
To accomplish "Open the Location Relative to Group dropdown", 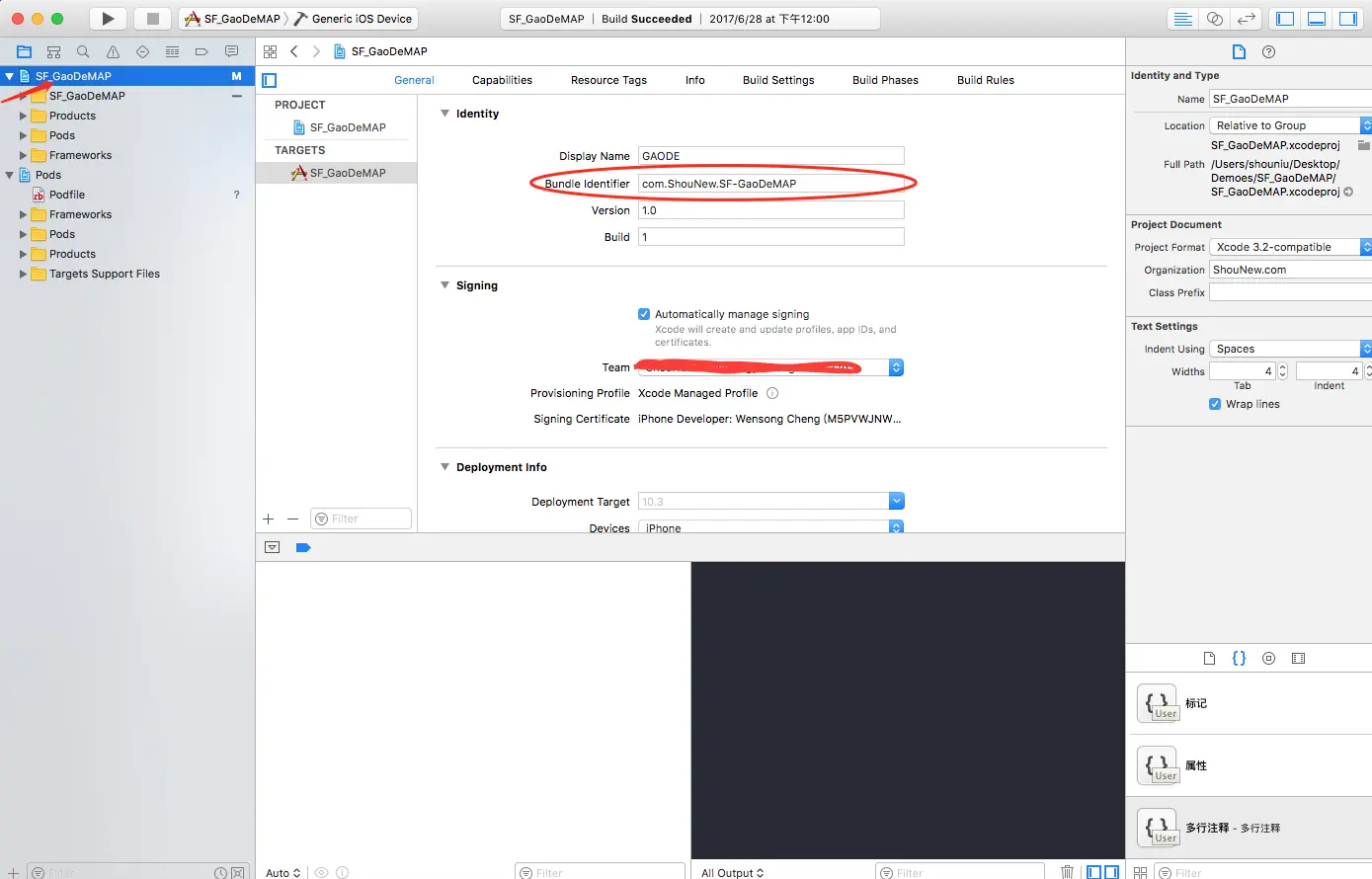I will coord(1291,125).
